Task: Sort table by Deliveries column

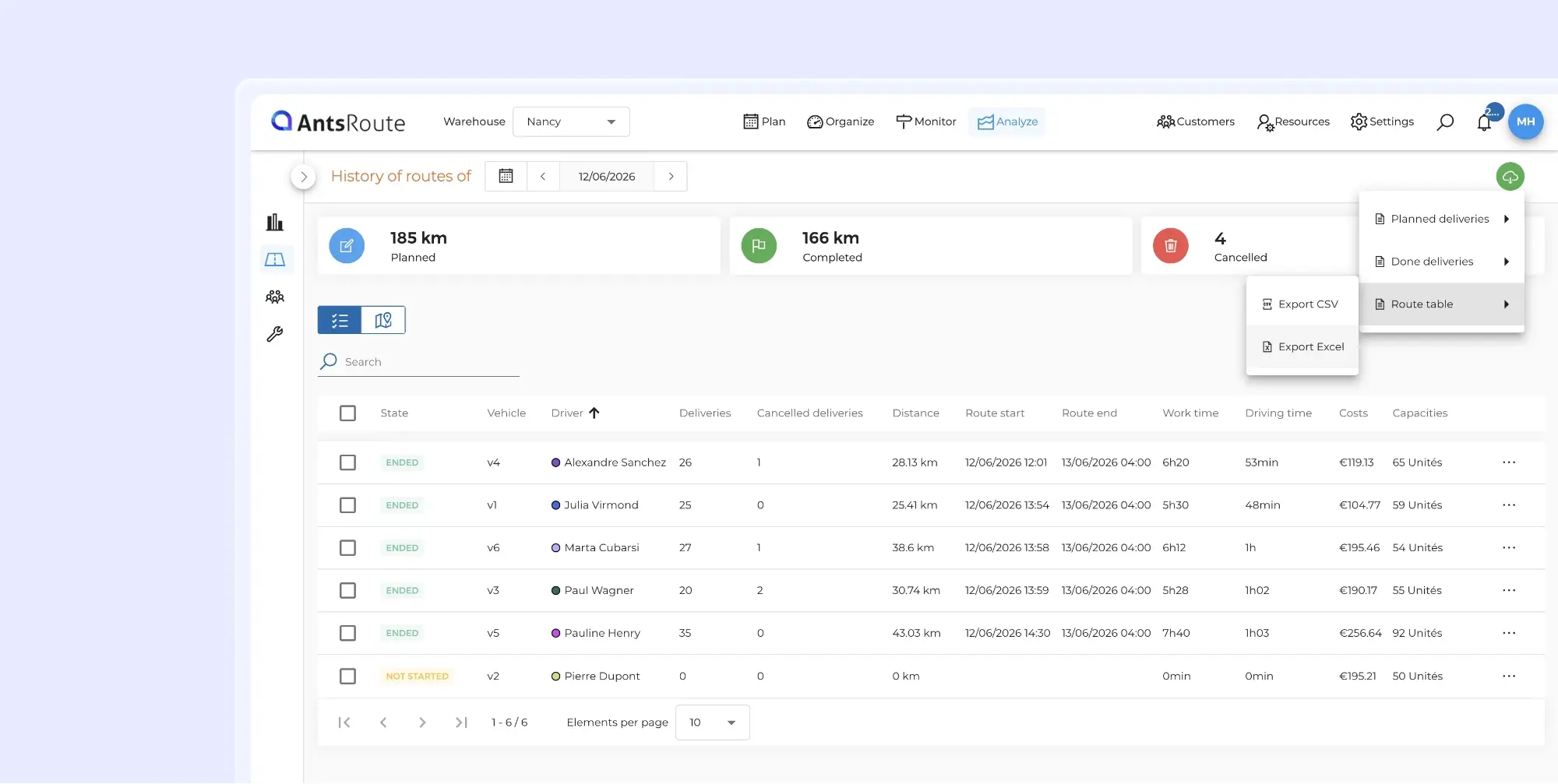Action: (705, 413)
